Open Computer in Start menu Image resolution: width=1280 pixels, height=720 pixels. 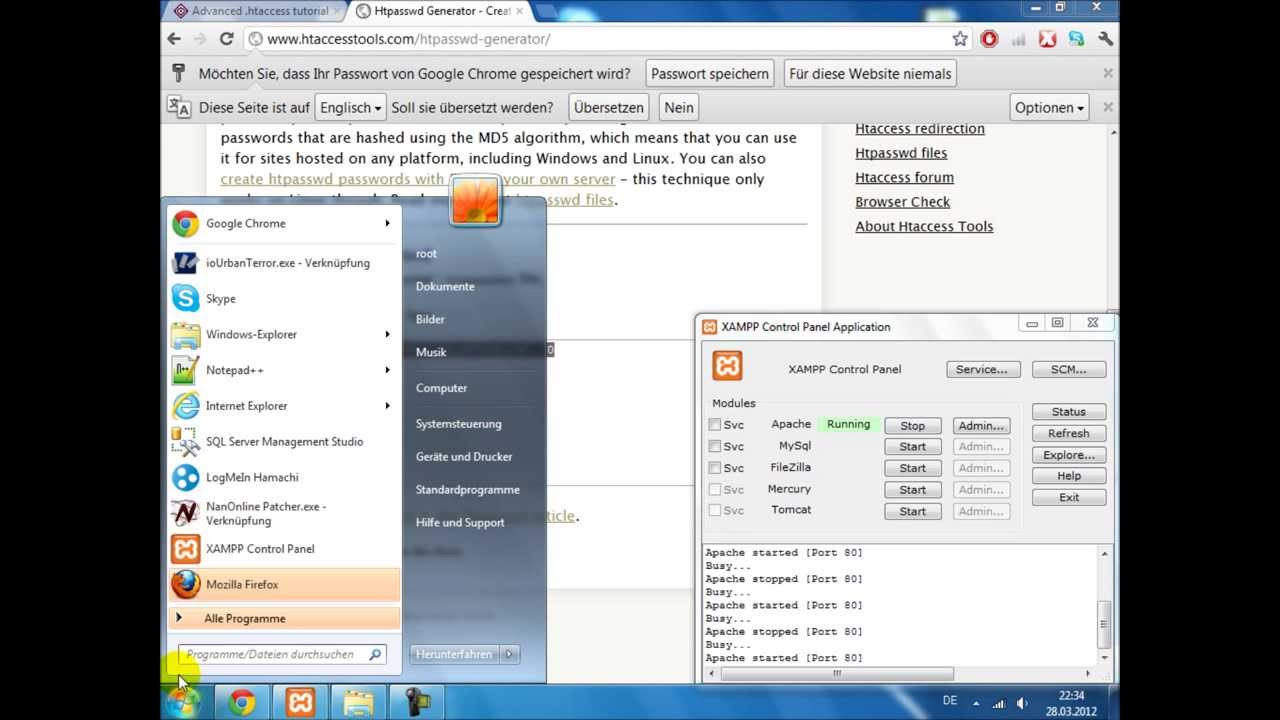point(441,388)
